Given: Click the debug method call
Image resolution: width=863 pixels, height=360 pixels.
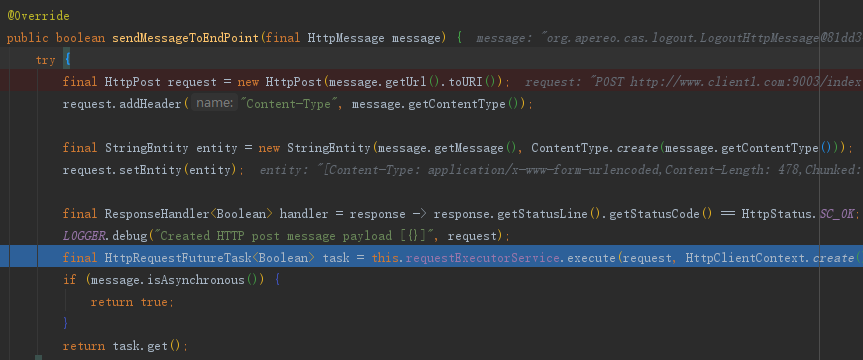Looking at the screenshot, I should coord(129,236).
